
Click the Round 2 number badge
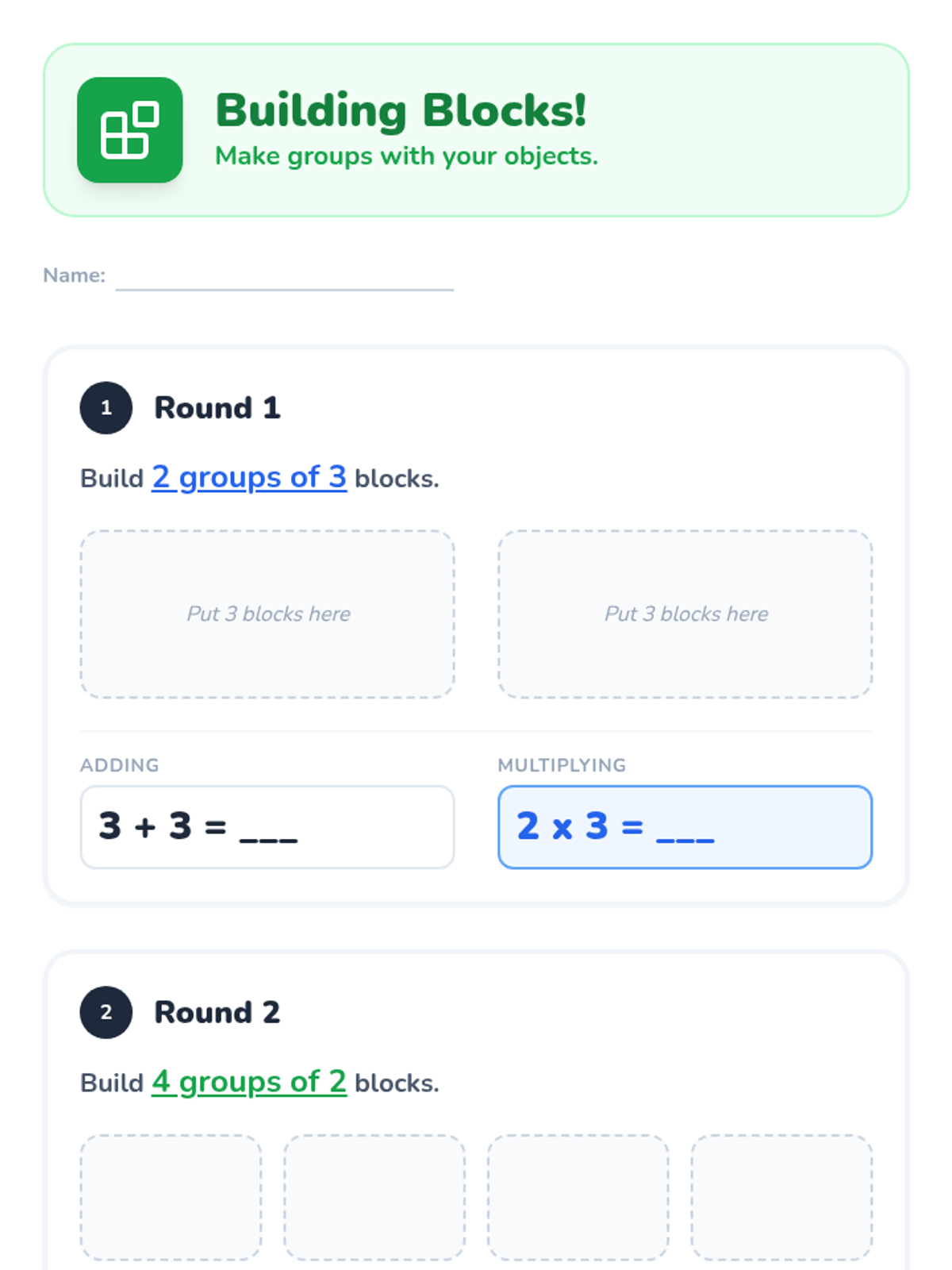[x=106, y=1012]
